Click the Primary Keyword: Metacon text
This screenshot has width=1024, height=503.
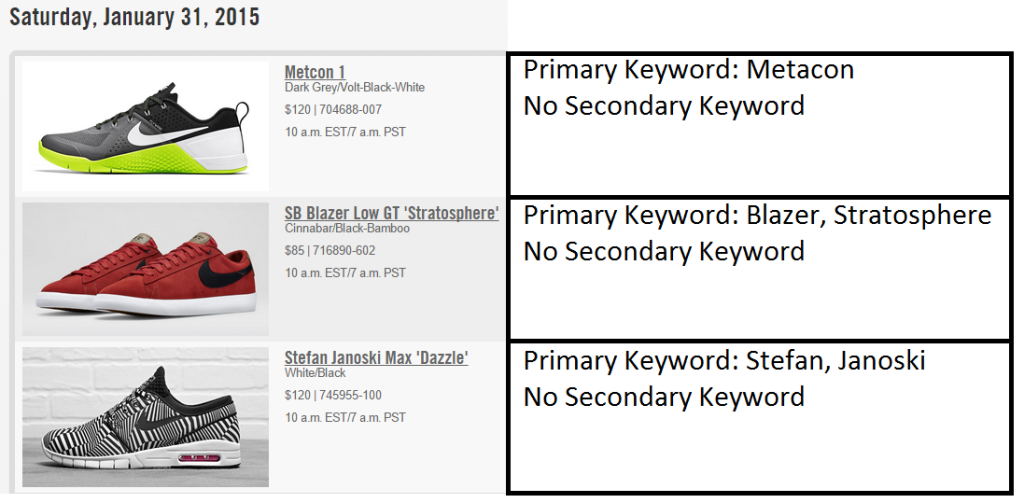(689, 71)
